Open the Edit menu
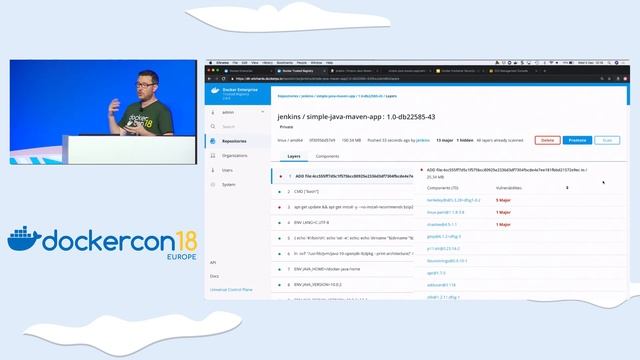640x360 pixels. click(244, 63)
